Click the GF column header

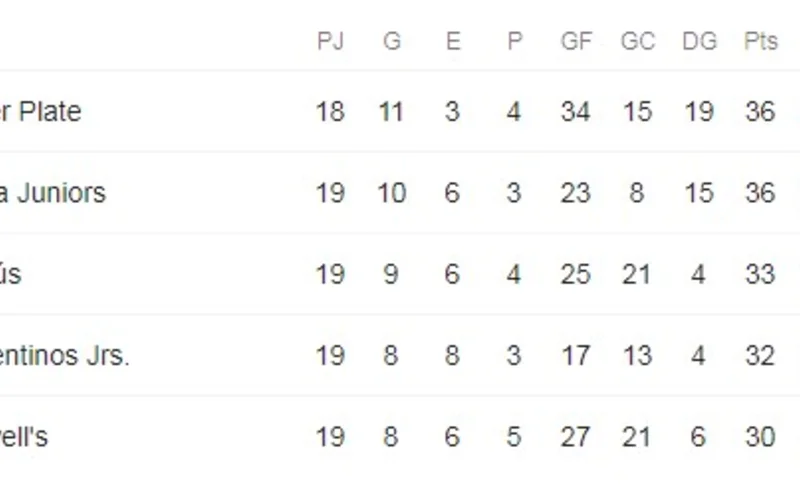tap(576, 41)
